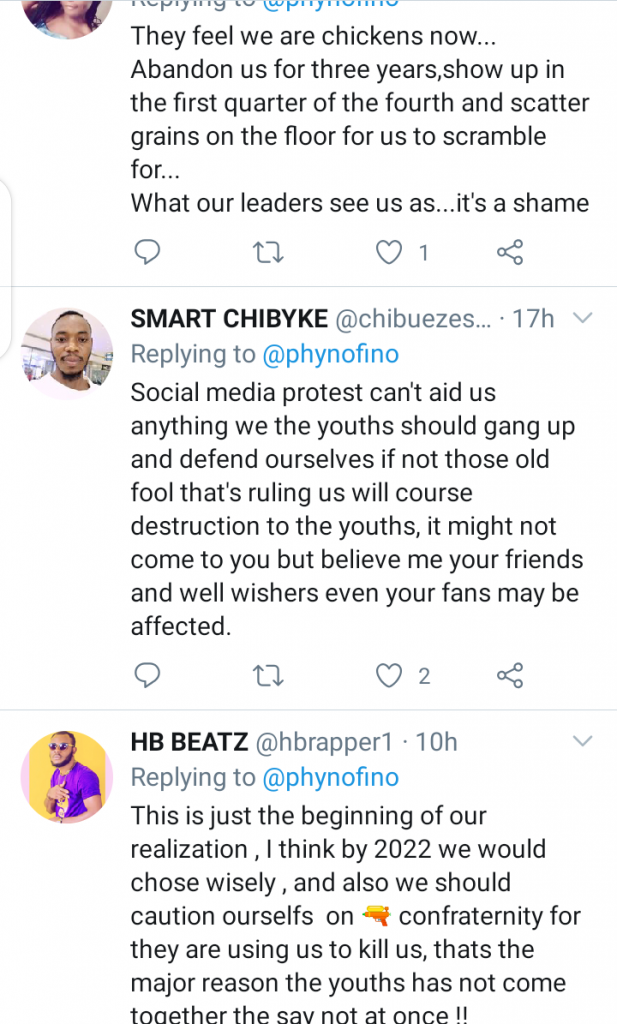
Task: Open HB BEATZ's profile picture
Action: (x=67, y=776)
